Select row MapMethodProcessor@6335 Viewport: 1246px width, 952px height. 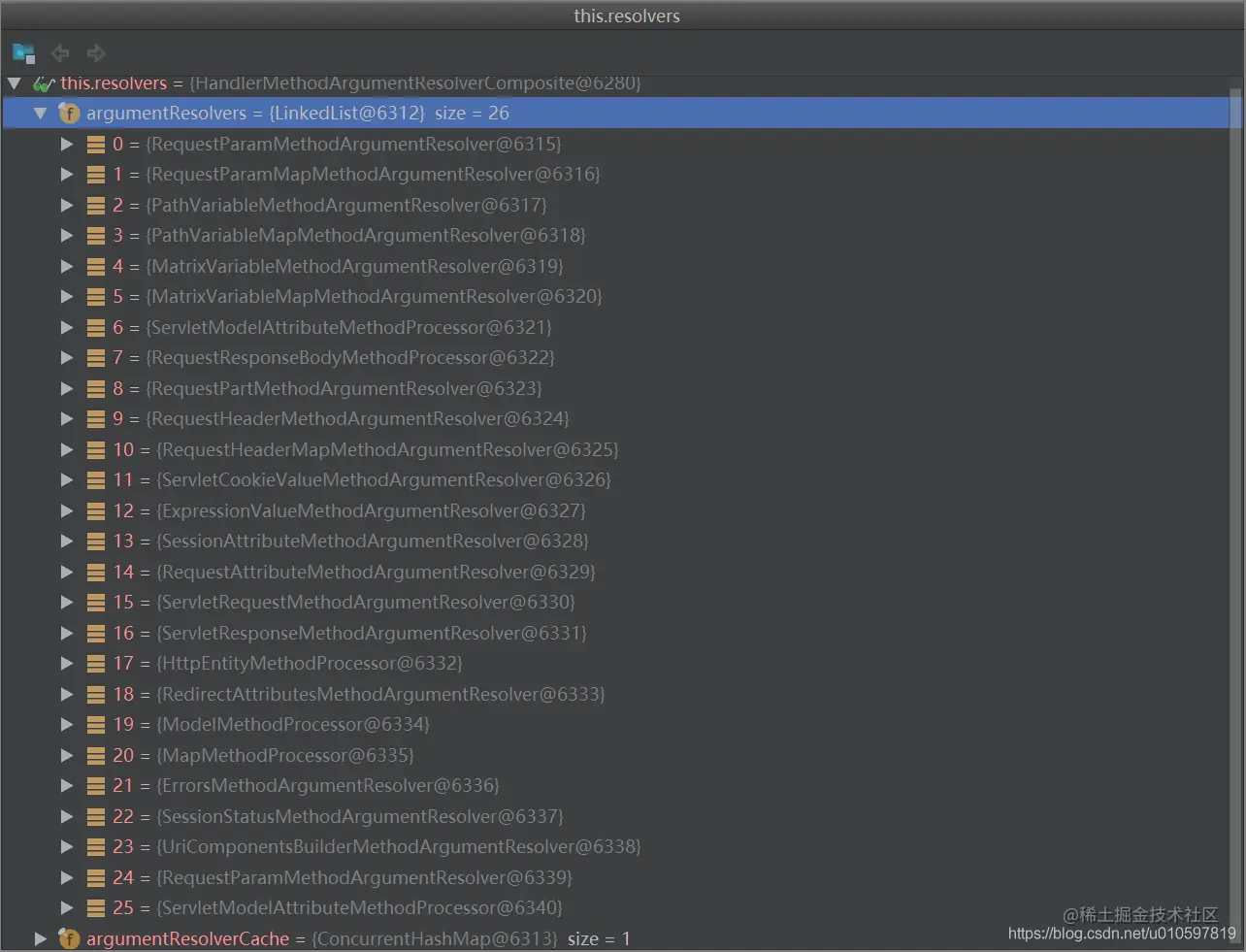pyautogui.click(x=615, y=755)
